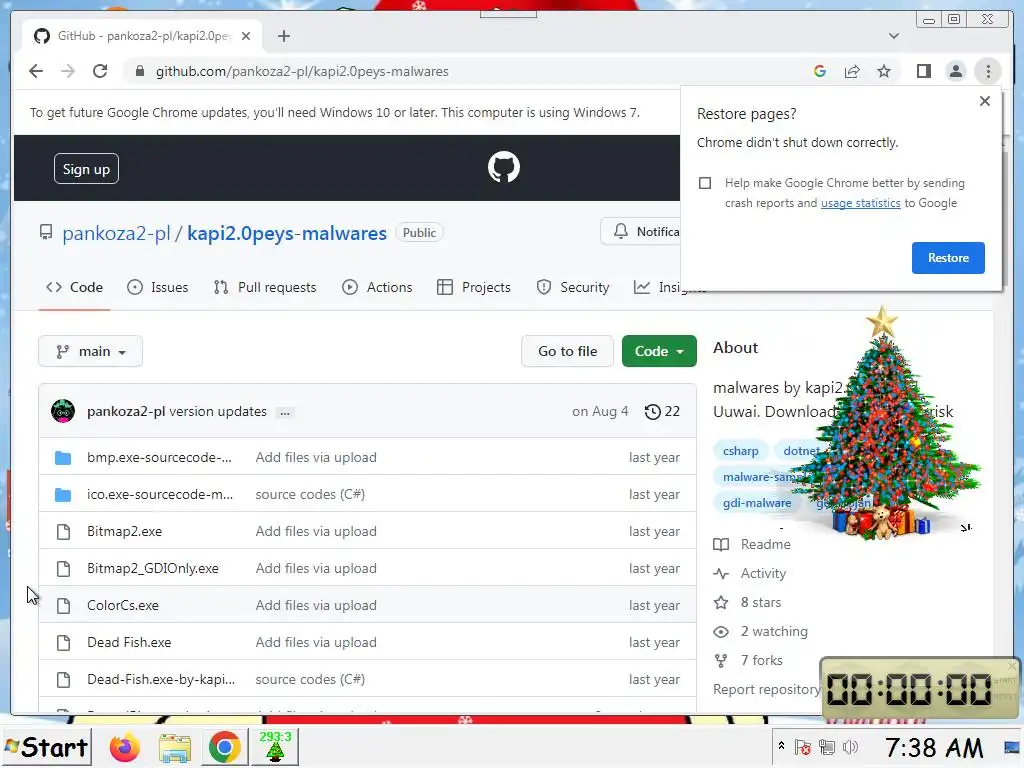
Task: Click Report repository link
Action: (x=766, y=690)
